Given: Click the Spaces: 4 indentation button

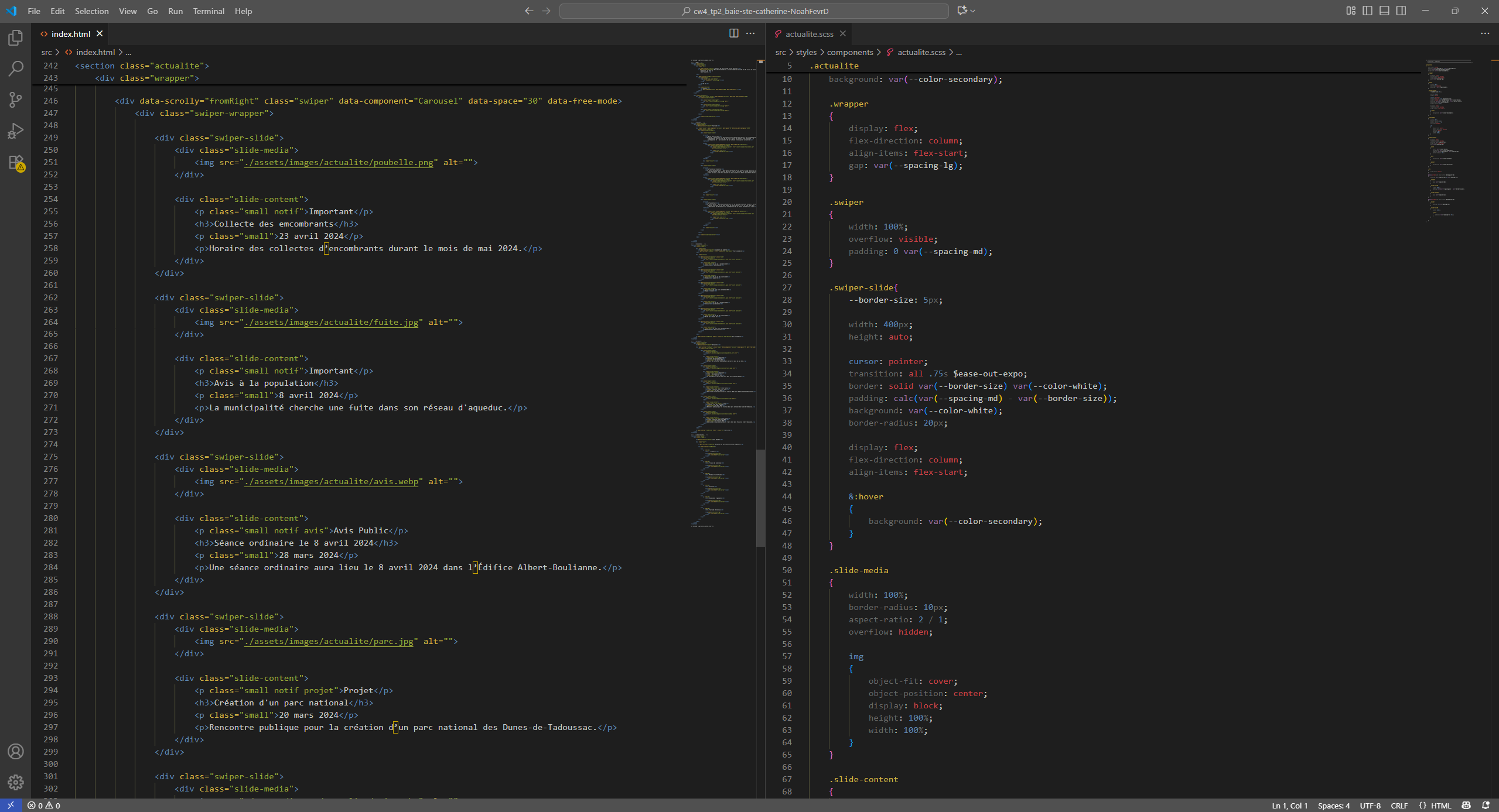Looking at the screenshot, I should [1333, 806].
